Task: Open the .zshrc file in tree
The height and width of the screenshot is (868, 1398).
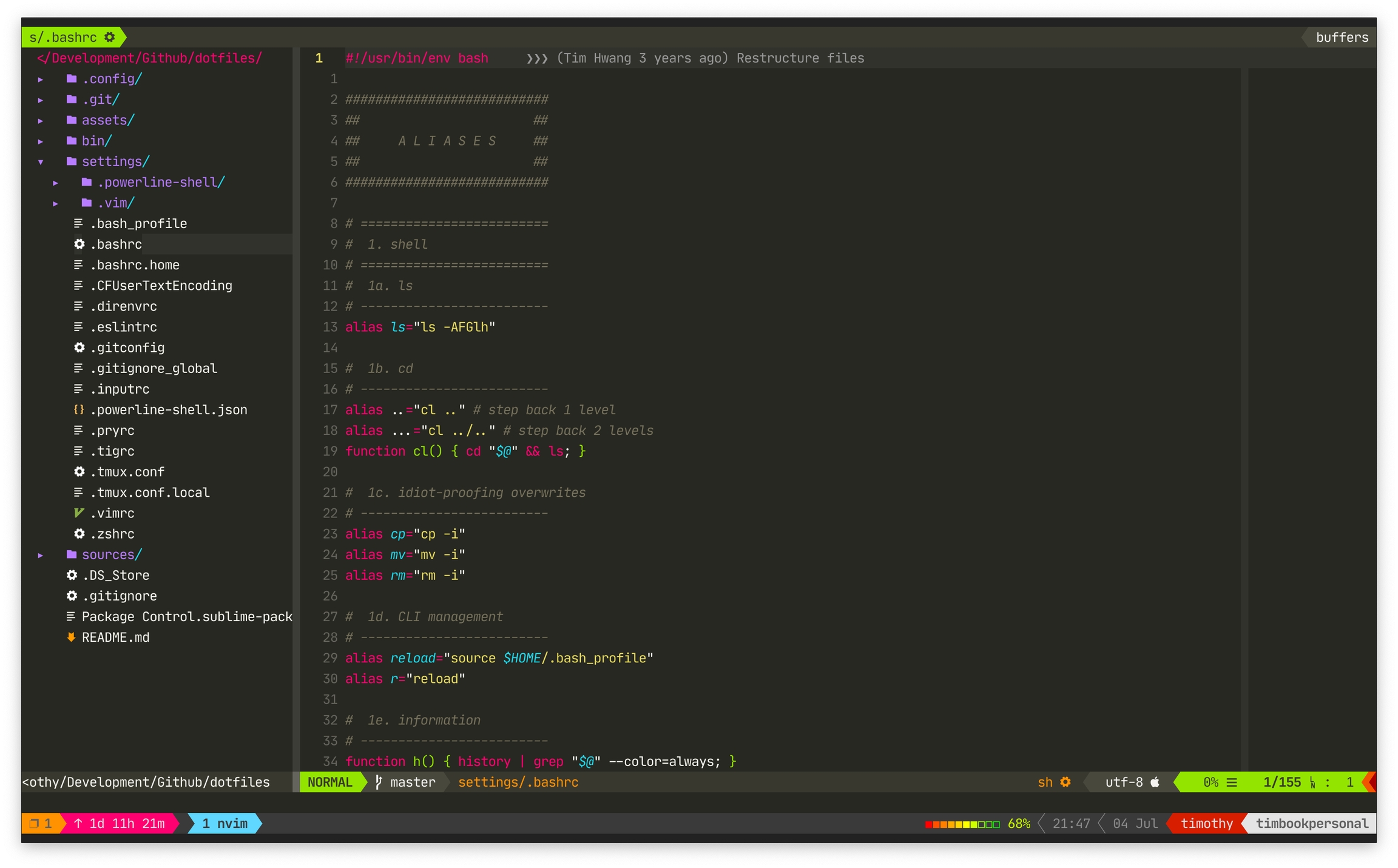Action: click(x=112, y=534)
